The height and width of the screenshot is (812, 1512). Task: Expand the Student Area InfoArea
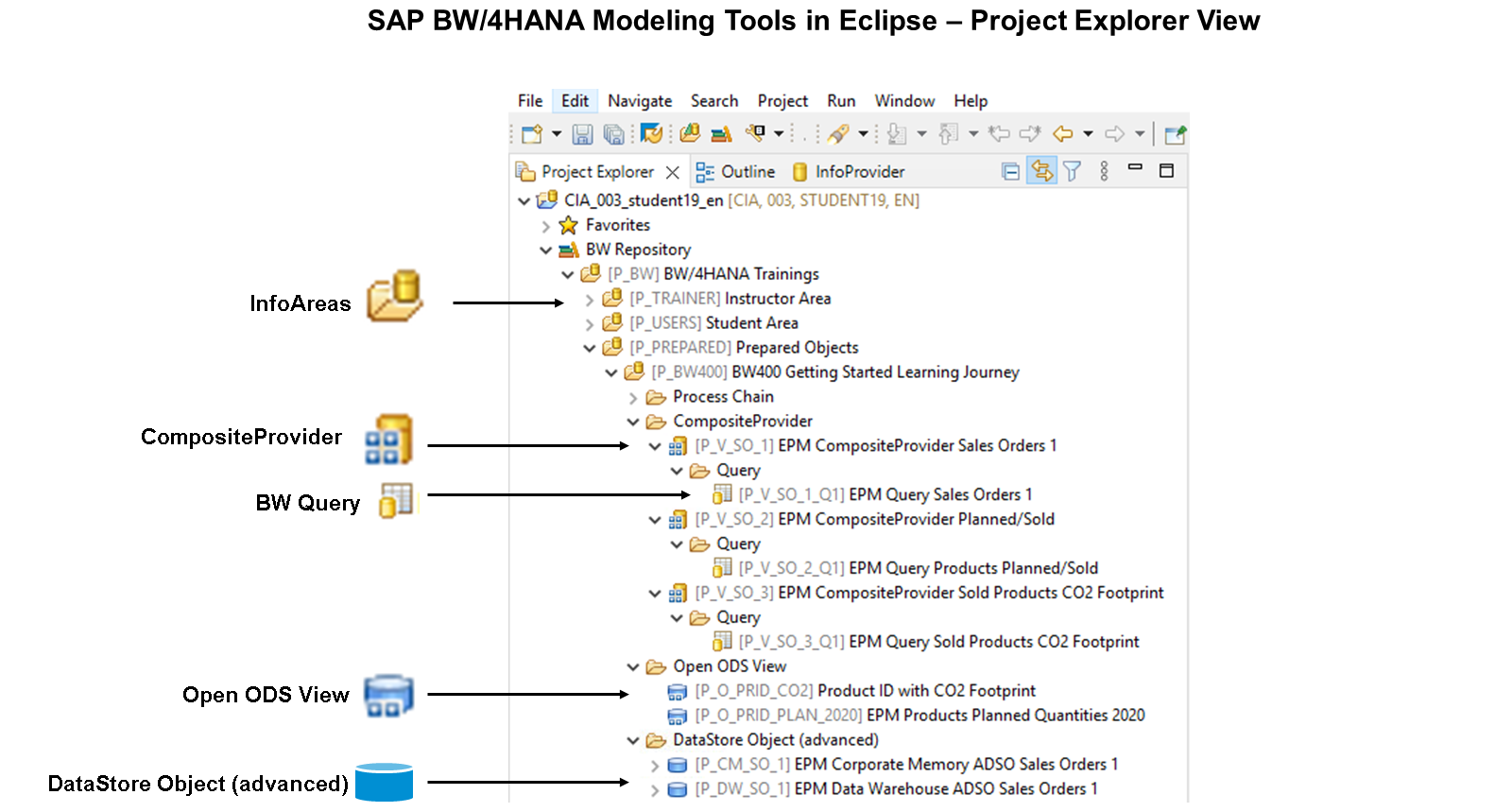coord(589,324)
